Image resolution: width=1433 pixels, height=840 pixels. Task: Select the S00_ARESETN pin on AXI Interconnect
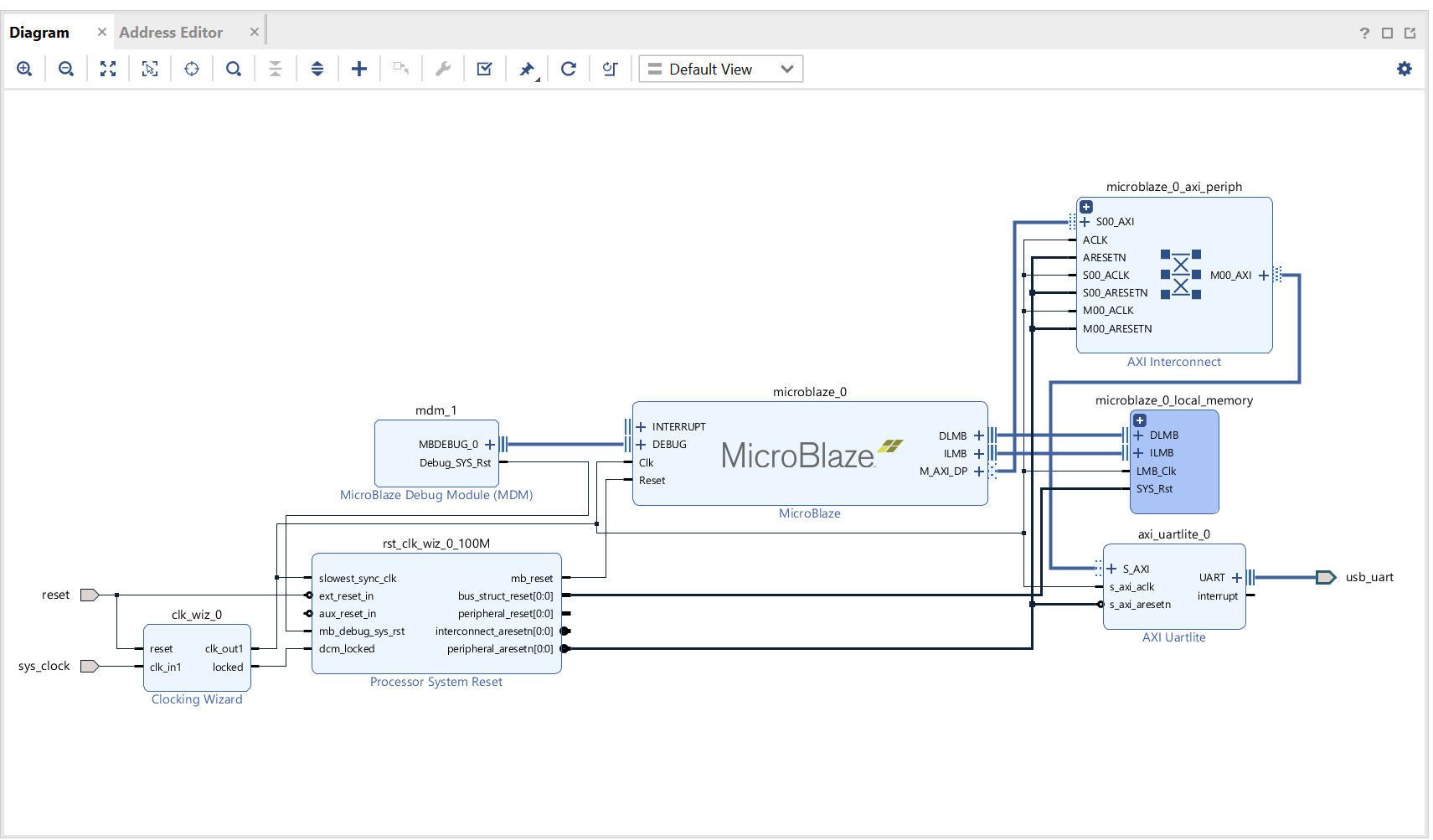coord(1116,293)
